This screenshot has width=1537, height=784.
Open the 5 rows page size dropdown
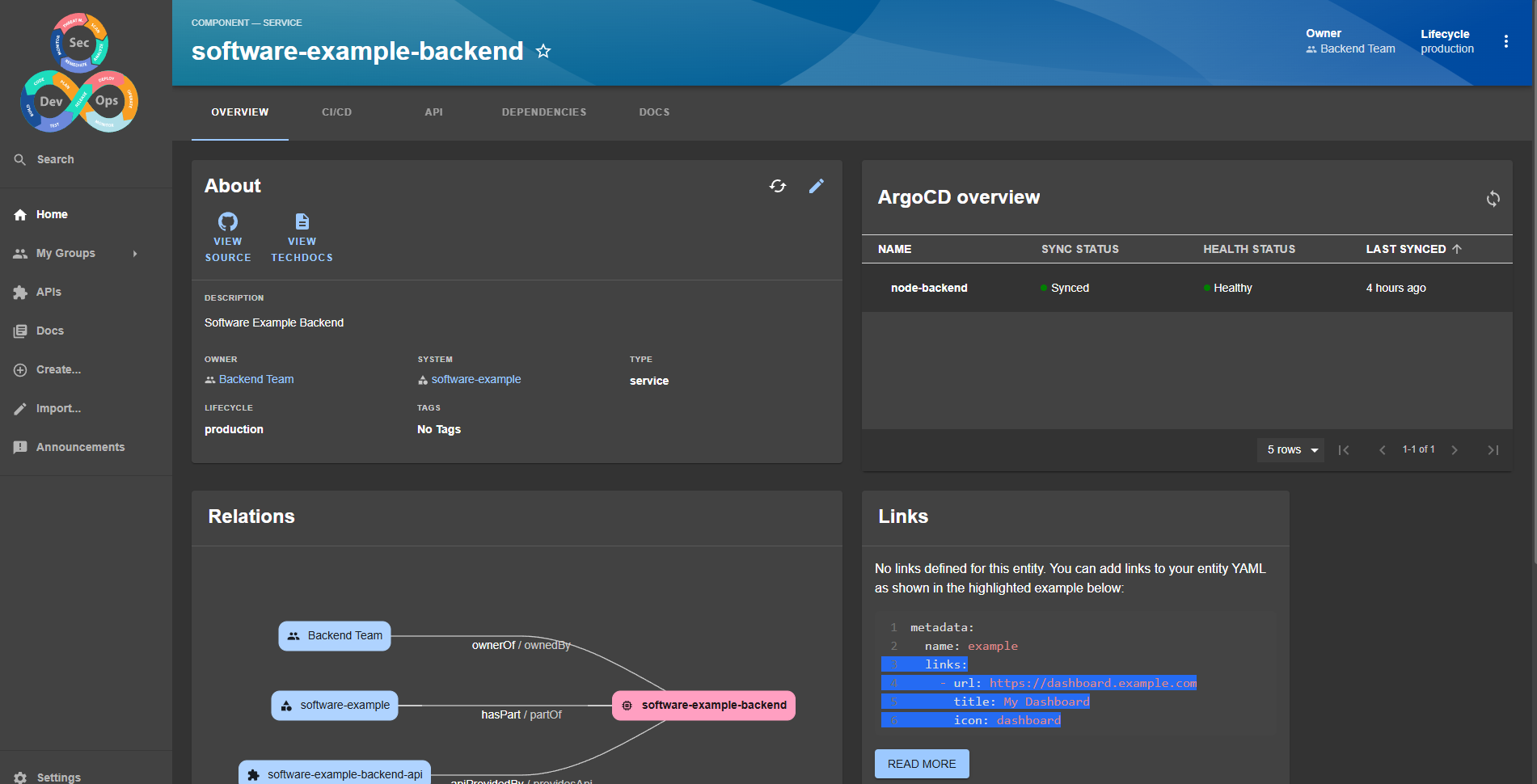[x=1291, y=450]
